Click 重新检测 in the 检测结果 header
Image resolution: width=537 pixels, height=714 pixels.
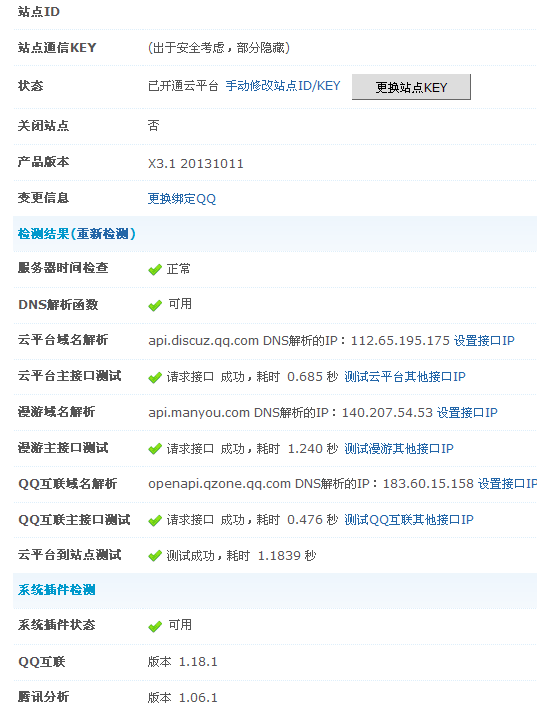point(102,234)
